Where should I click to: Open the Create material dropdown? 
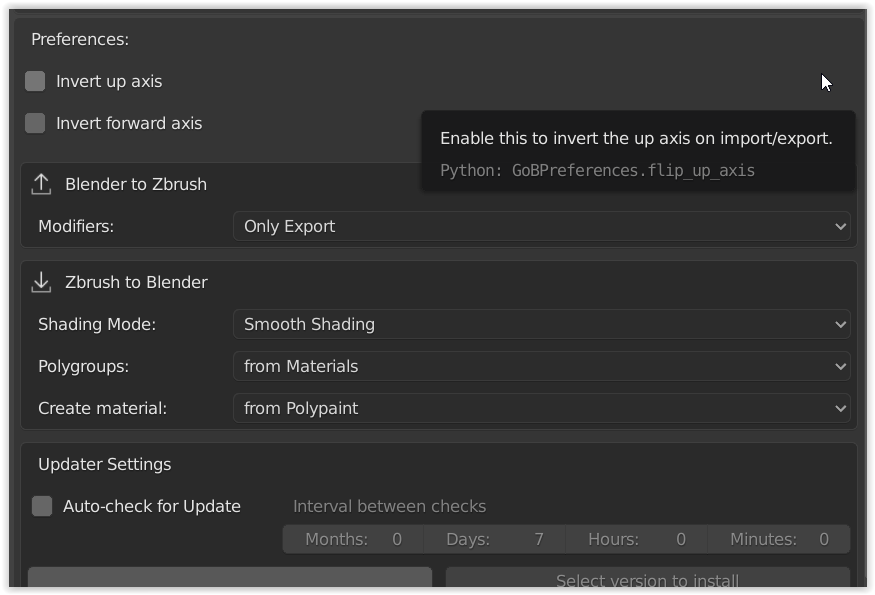point(541,408)
